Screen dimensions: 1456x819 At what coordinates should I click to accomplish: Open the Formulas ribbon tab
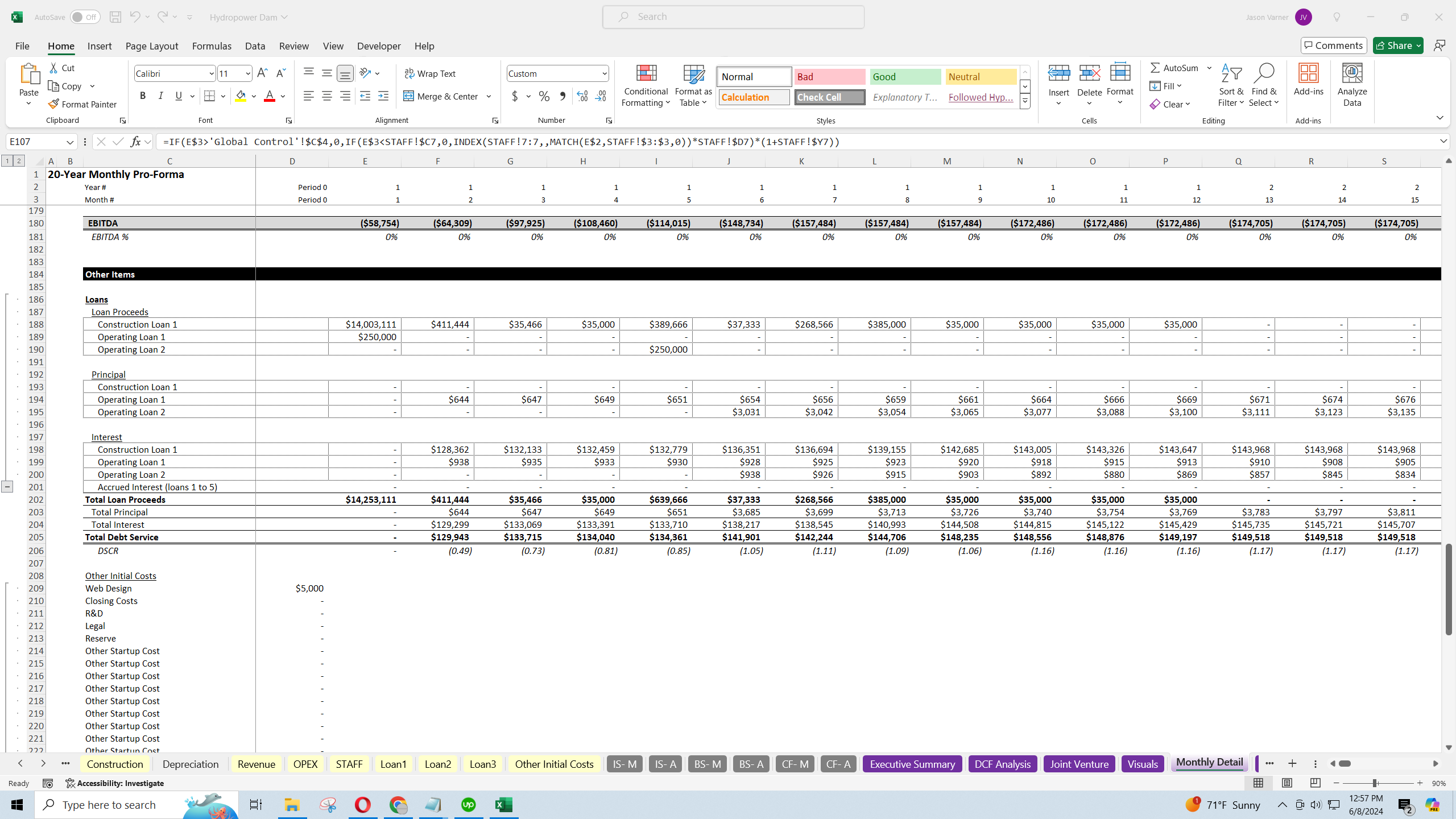pyautogui.click(x=212, y=46)
